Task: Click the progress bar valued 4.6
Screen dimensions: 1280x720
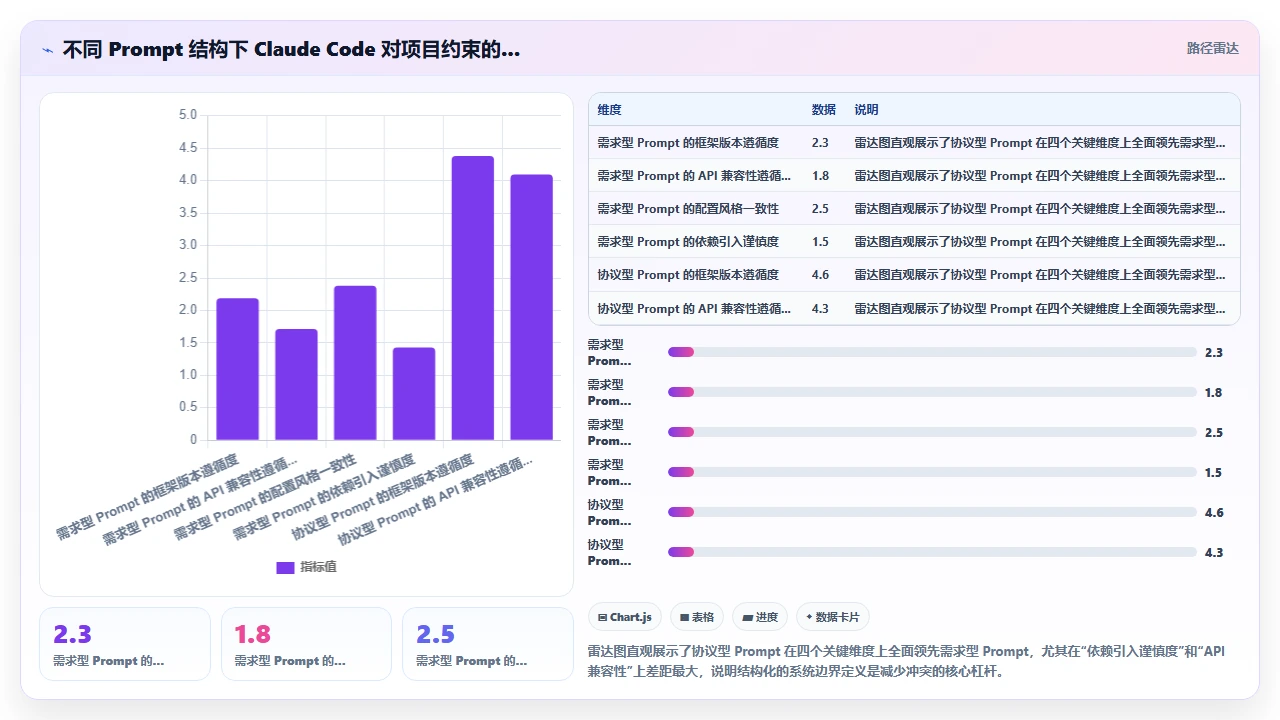Action: 932,512
